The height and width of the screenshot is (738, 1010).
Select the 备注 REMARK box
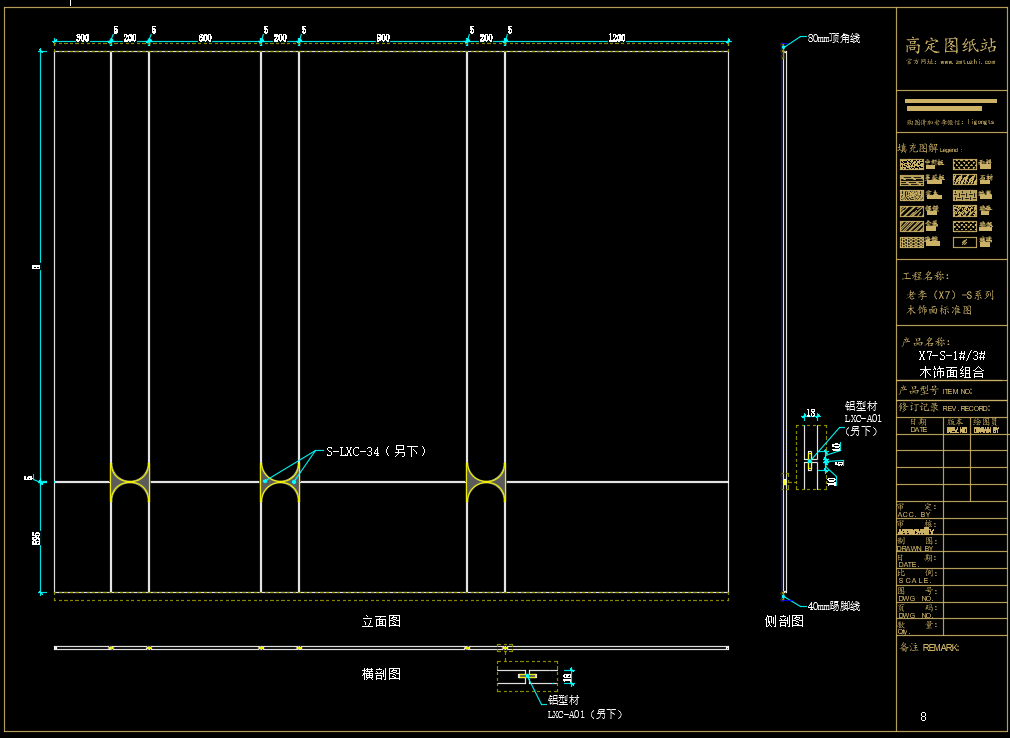click(929, 648)
